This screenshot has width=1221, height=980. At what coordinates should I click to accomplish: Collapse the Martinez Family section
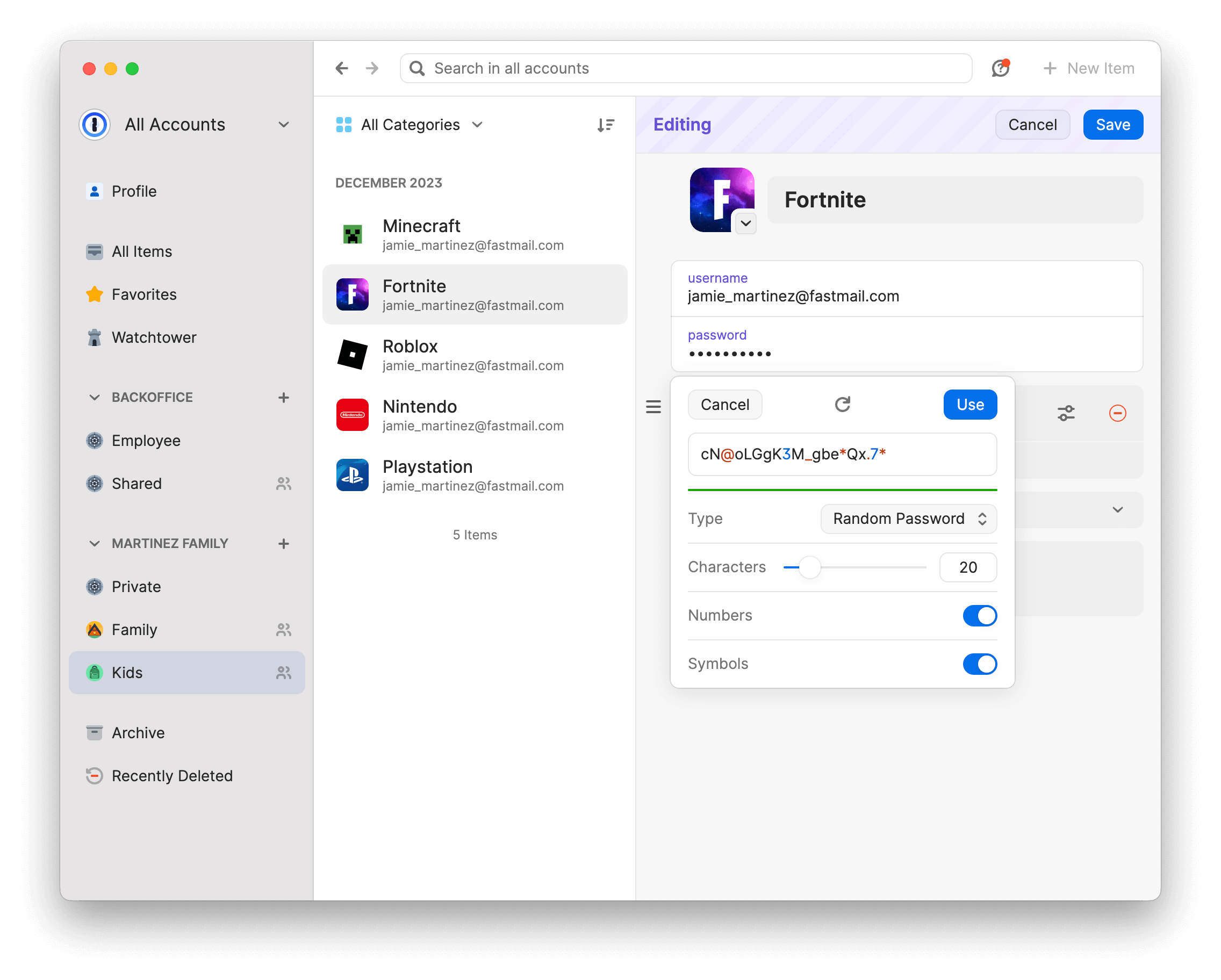click(94, 543)
